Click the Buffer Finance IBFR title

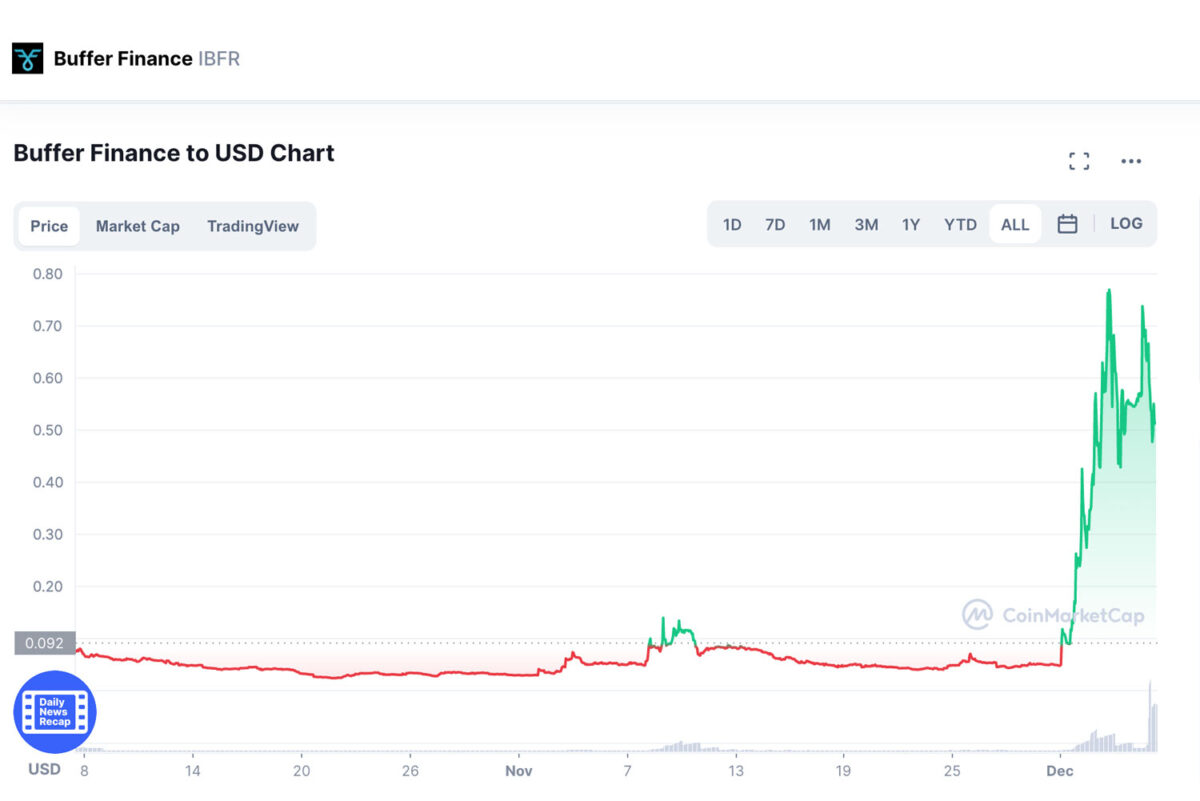coord(147,58)
